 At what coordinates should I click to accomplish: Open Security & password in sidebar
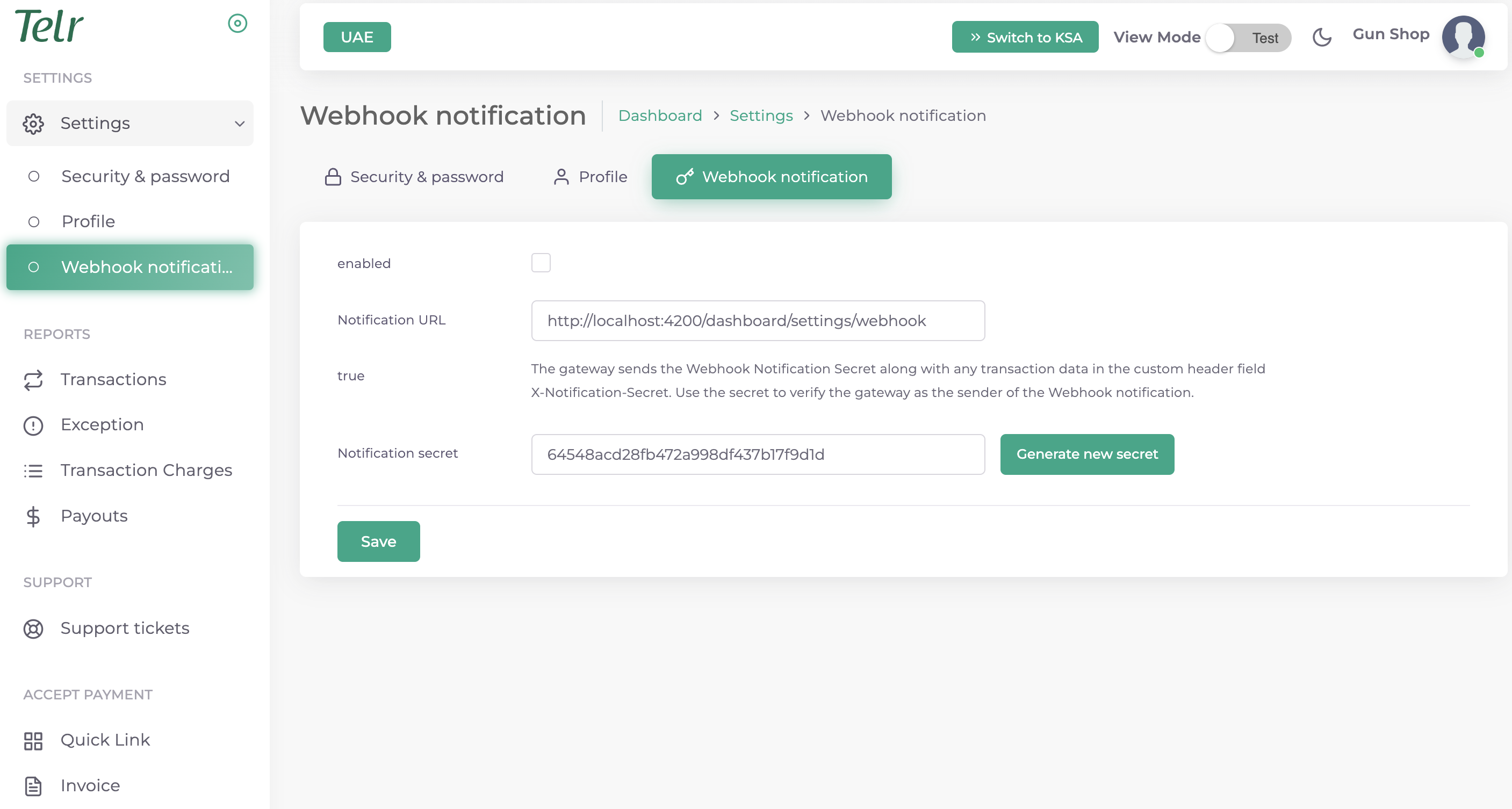(x=129, y=176)
